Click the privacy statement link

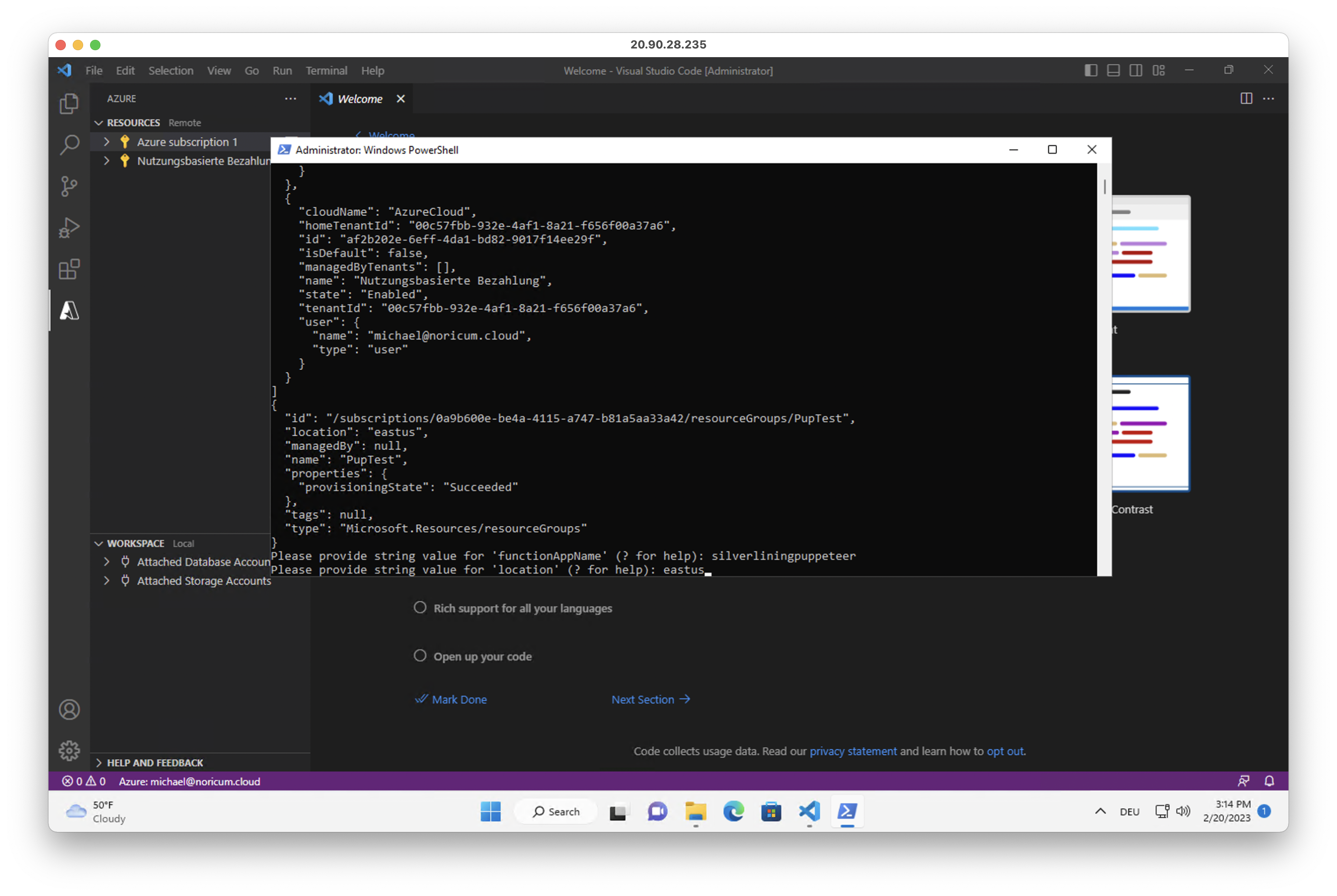853,751
